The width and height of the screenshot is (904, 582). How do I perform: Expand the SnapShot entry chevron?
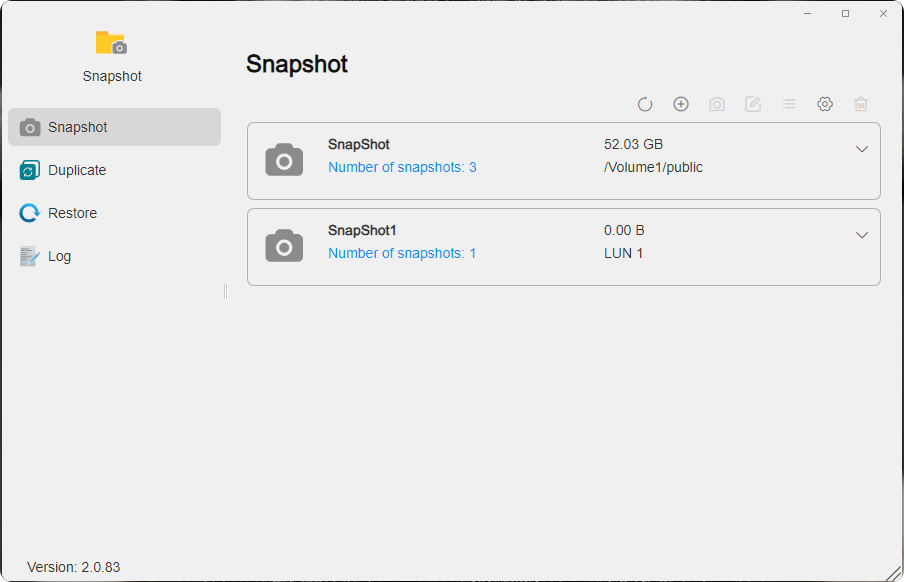(x=862, y=148)
